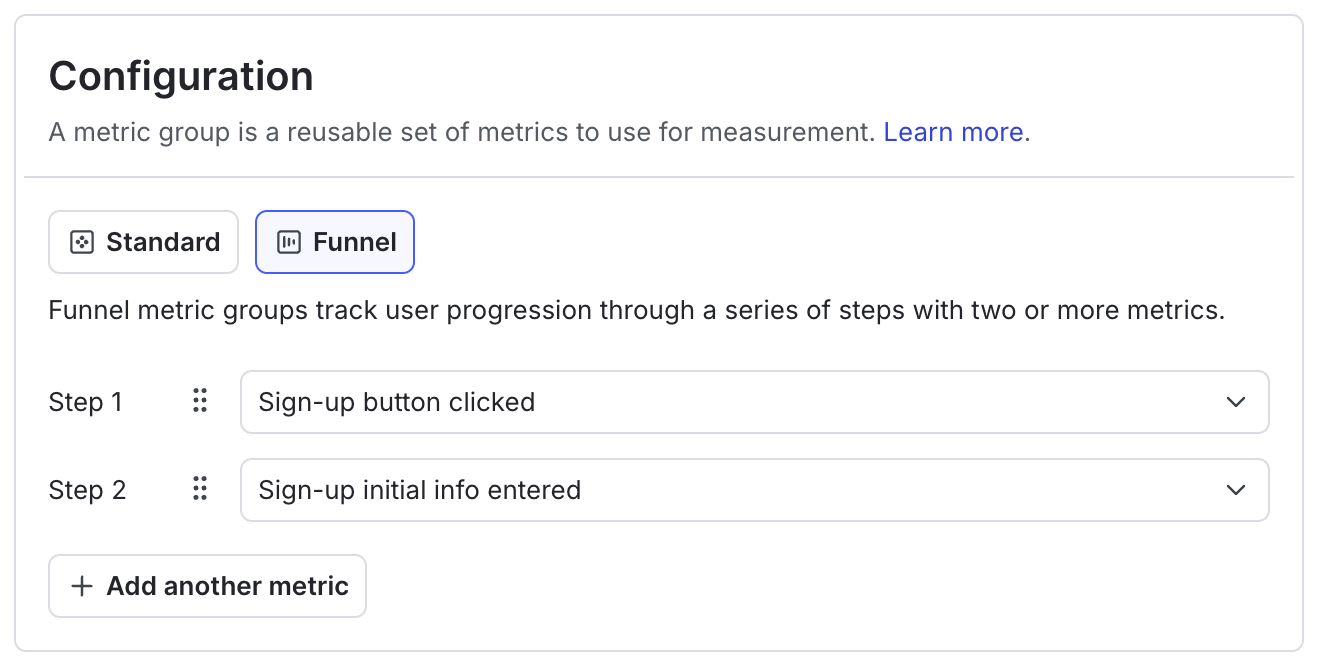Click the drag handle next to Step 2
This screenshot has height=666, width=1318.
(x=199, y=489)
